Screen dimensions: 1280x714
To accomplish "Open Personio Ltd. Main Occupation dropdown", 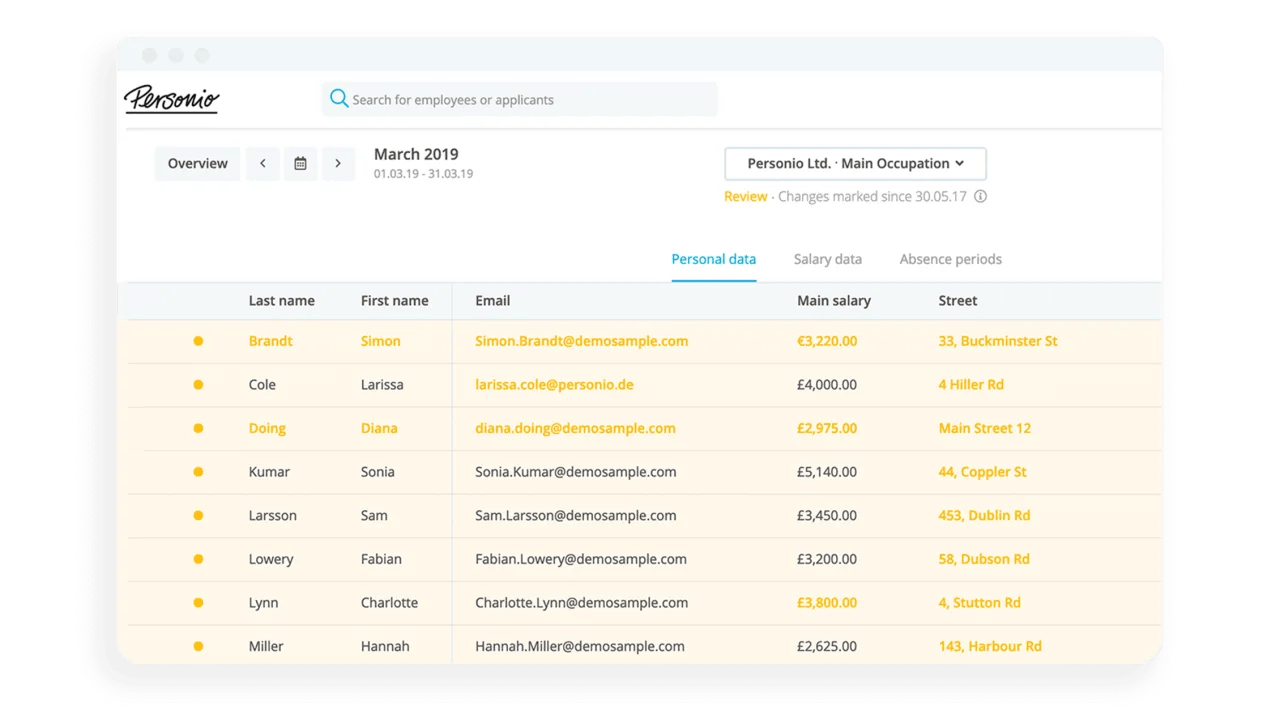I will 855,164.
